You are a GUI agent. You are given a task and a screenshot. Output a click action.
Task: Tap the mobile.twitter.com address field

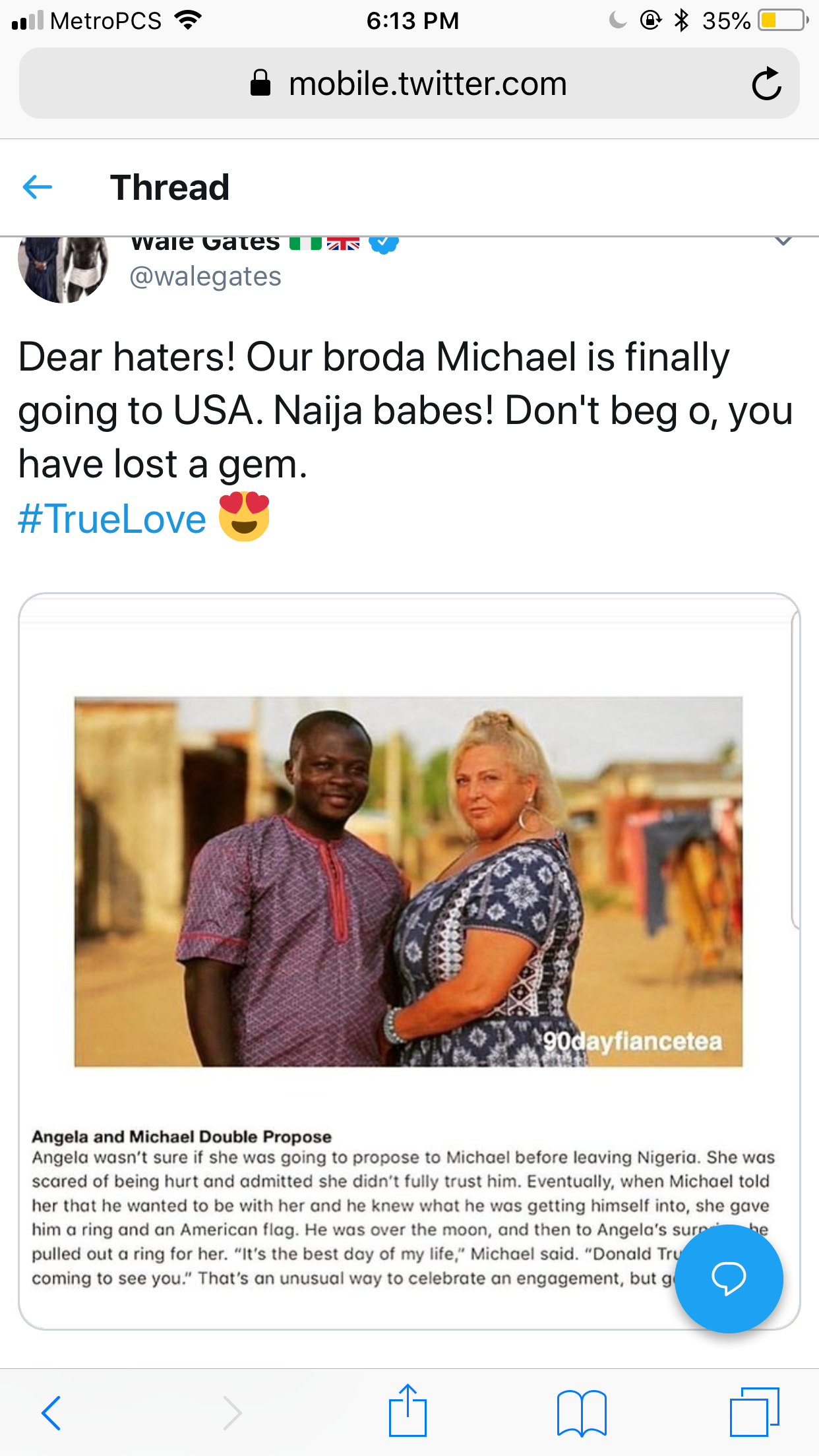click(x=427, y=84)
